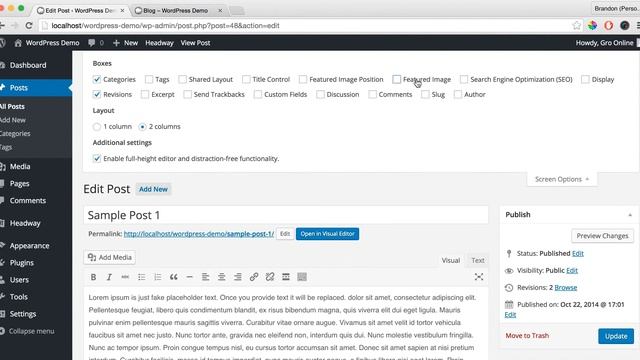Uncheck the Revisions box

(x=97, y=94)
